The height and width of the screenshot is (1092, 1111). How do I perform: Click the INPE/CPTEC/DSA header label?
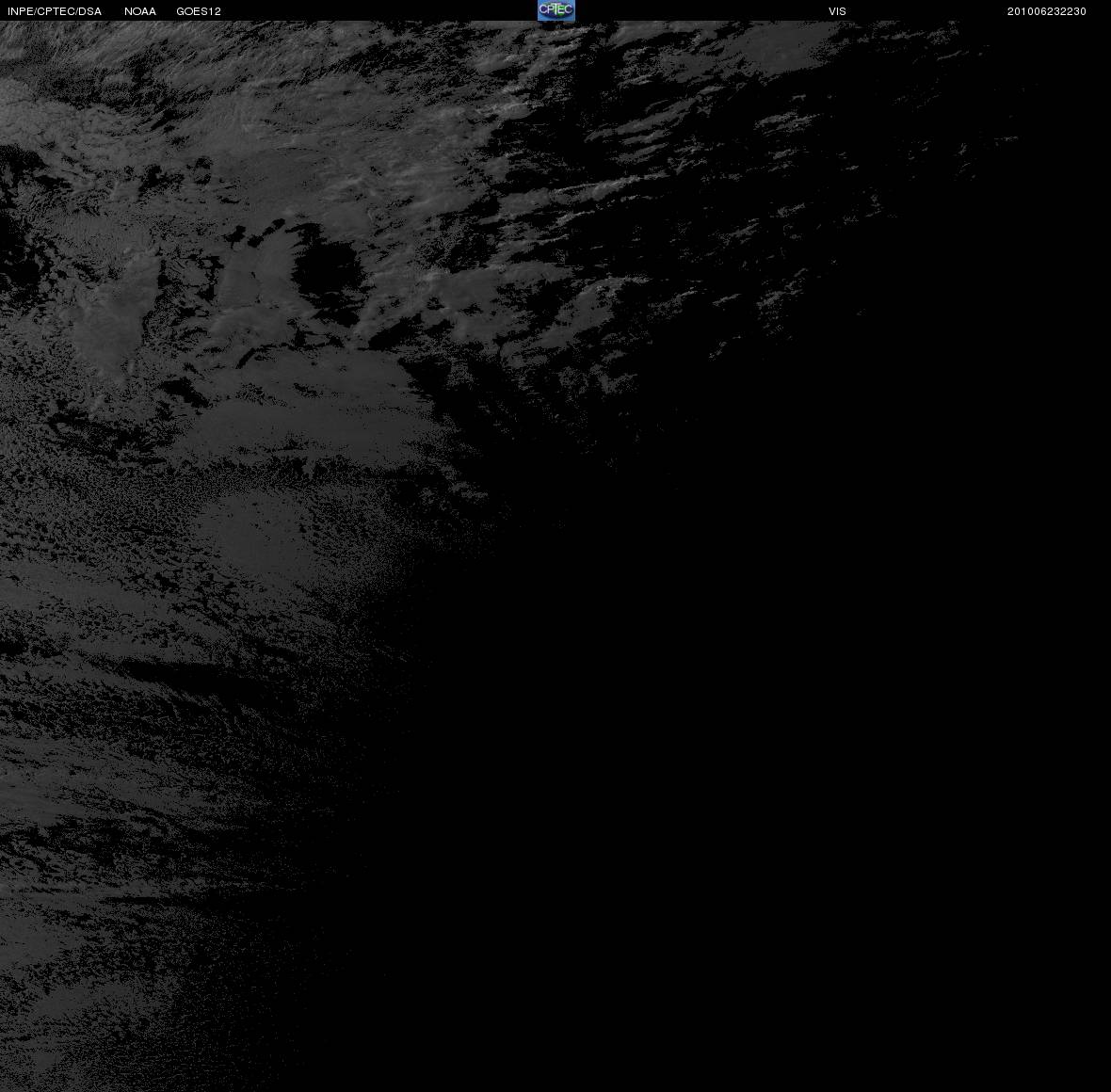click(55, 11)
